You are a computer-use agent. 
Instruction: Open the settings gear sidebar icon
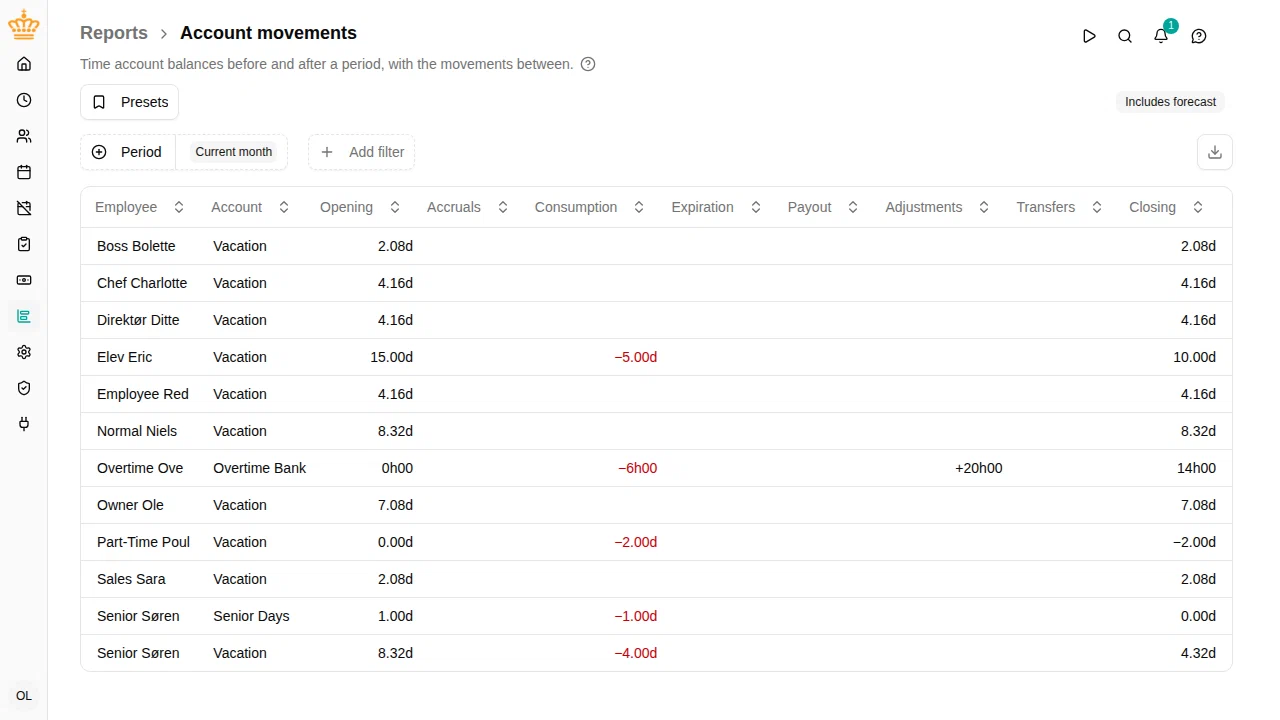click(24, 352)
